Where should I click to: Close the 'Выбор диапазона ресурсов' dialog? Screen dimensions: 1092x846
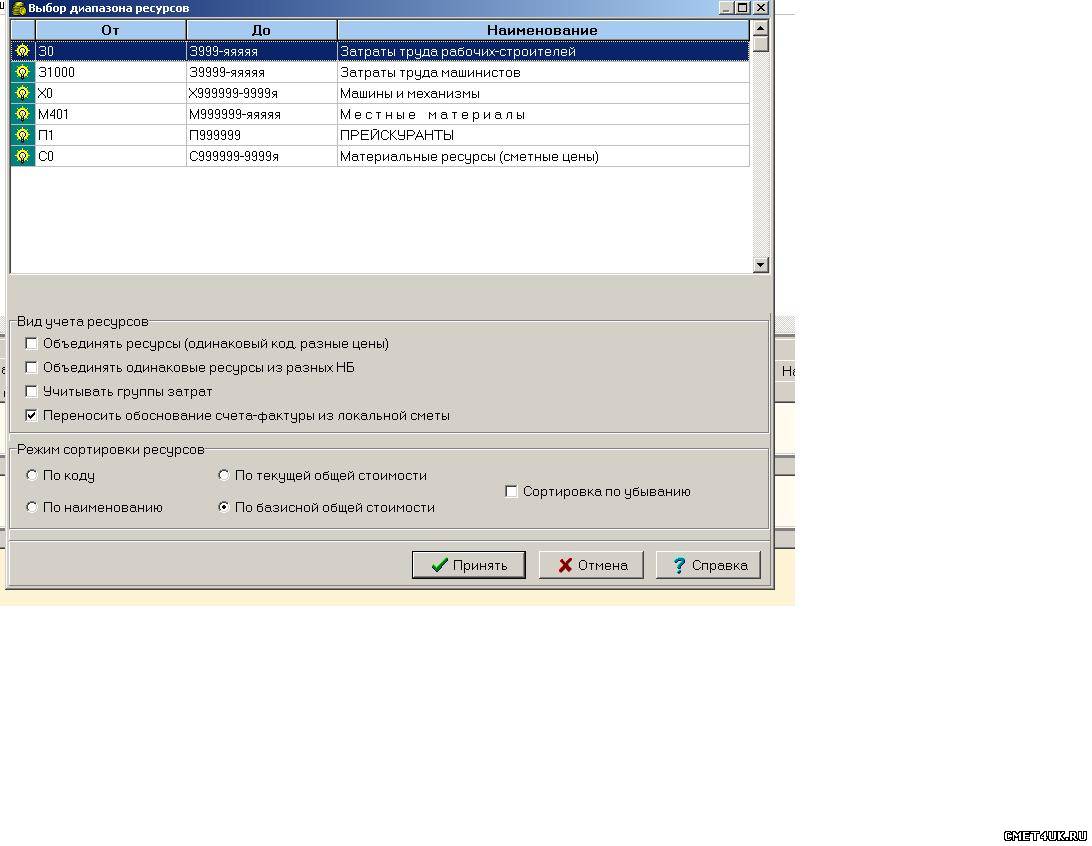point(760,8)
